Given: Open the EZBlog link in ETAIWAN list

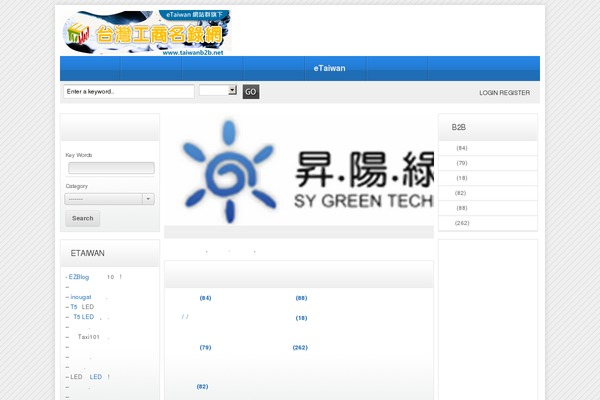Looking at the screenshot, I should click(79, 277).
